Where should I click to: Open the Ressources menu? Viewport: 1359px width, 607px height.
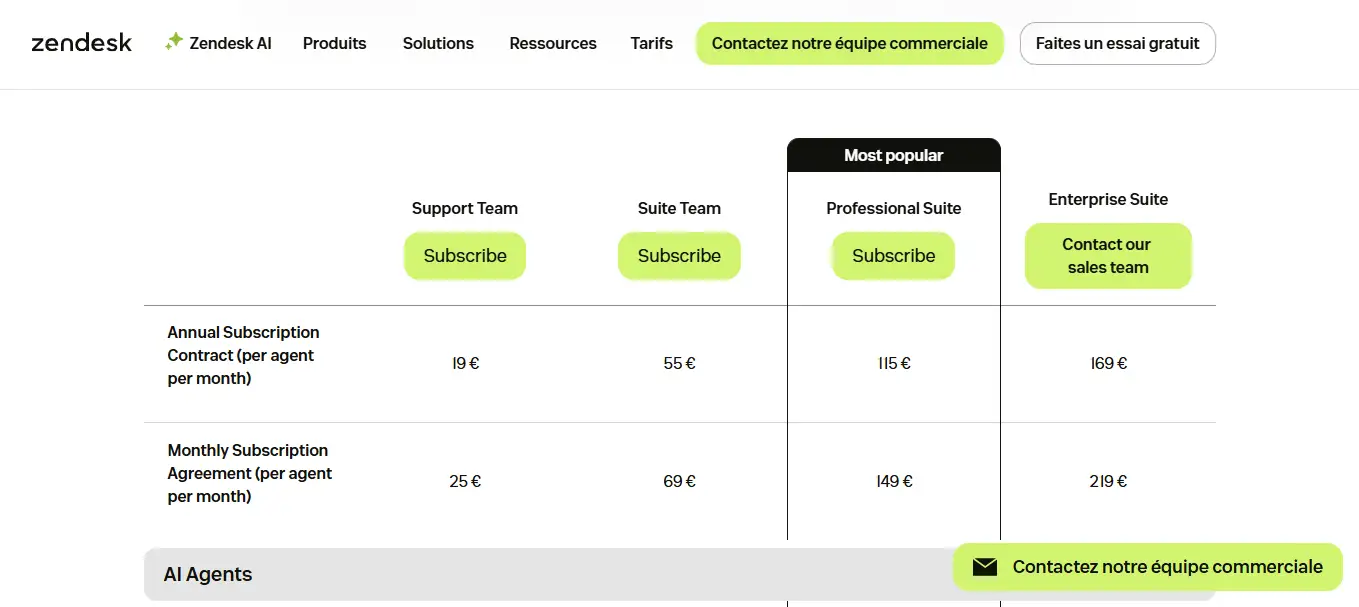552,44
